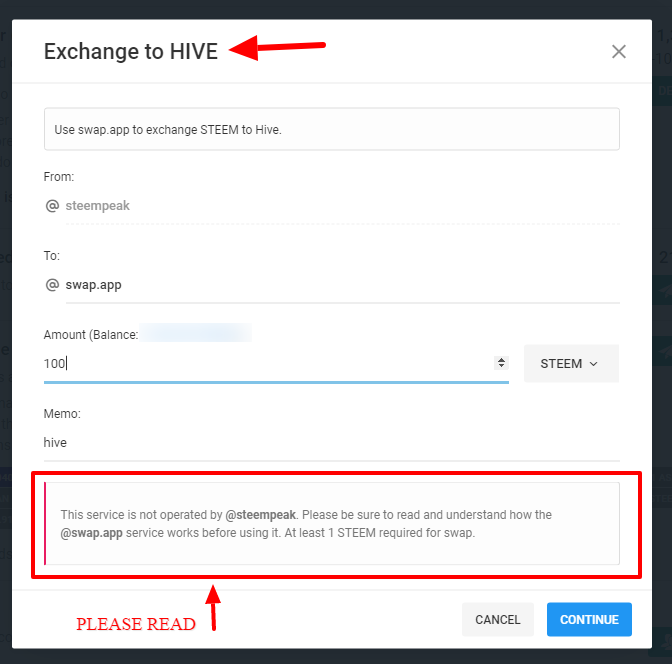Cancel the exchange with the CANCEL button
Image resolution: width=672 pixels, height=664 pixels.
498,620
